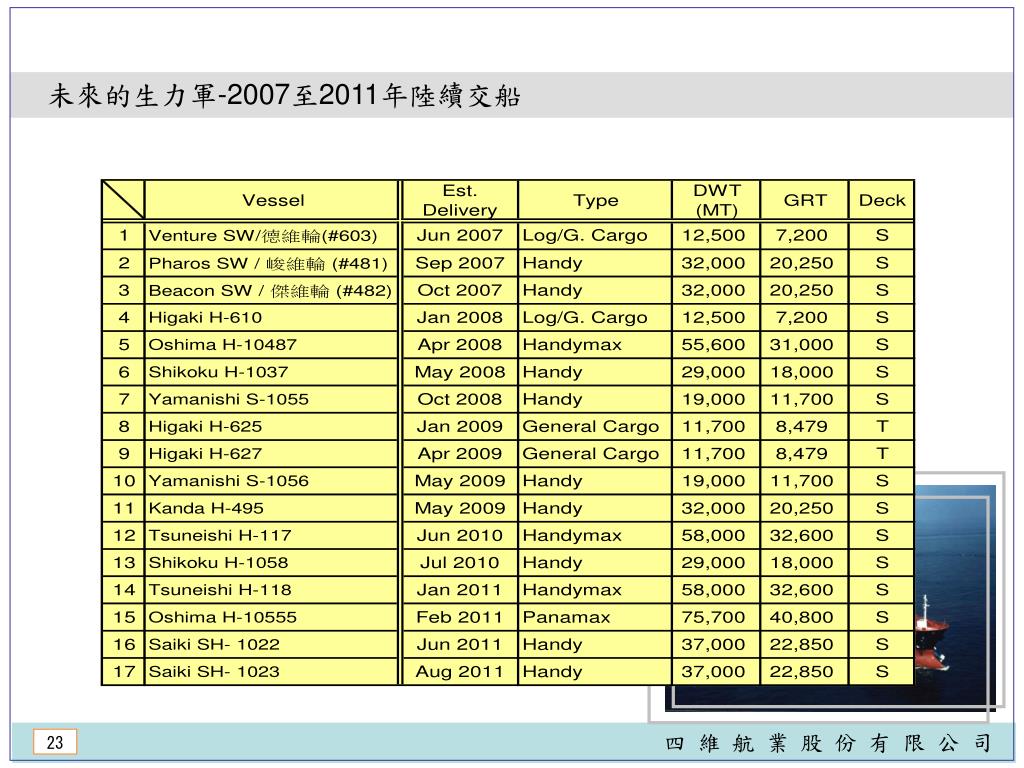This screenshot has width=1024, height=768.
Task: Click the 'Jan 2008' delivery date
Action: coord(460,317)
